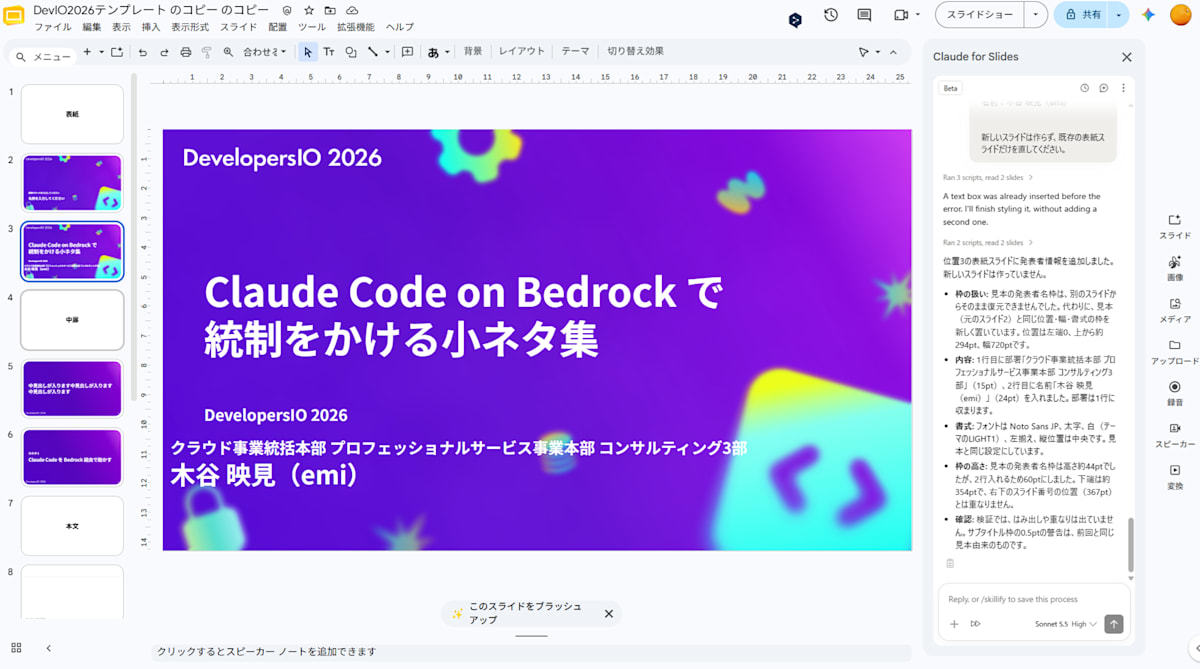Image resolution: width=1200 pixels, height=669 pixels.
Task: Expand 'Ran 2 scripts, read 2 slides'
Action: (x=989, y=242)
